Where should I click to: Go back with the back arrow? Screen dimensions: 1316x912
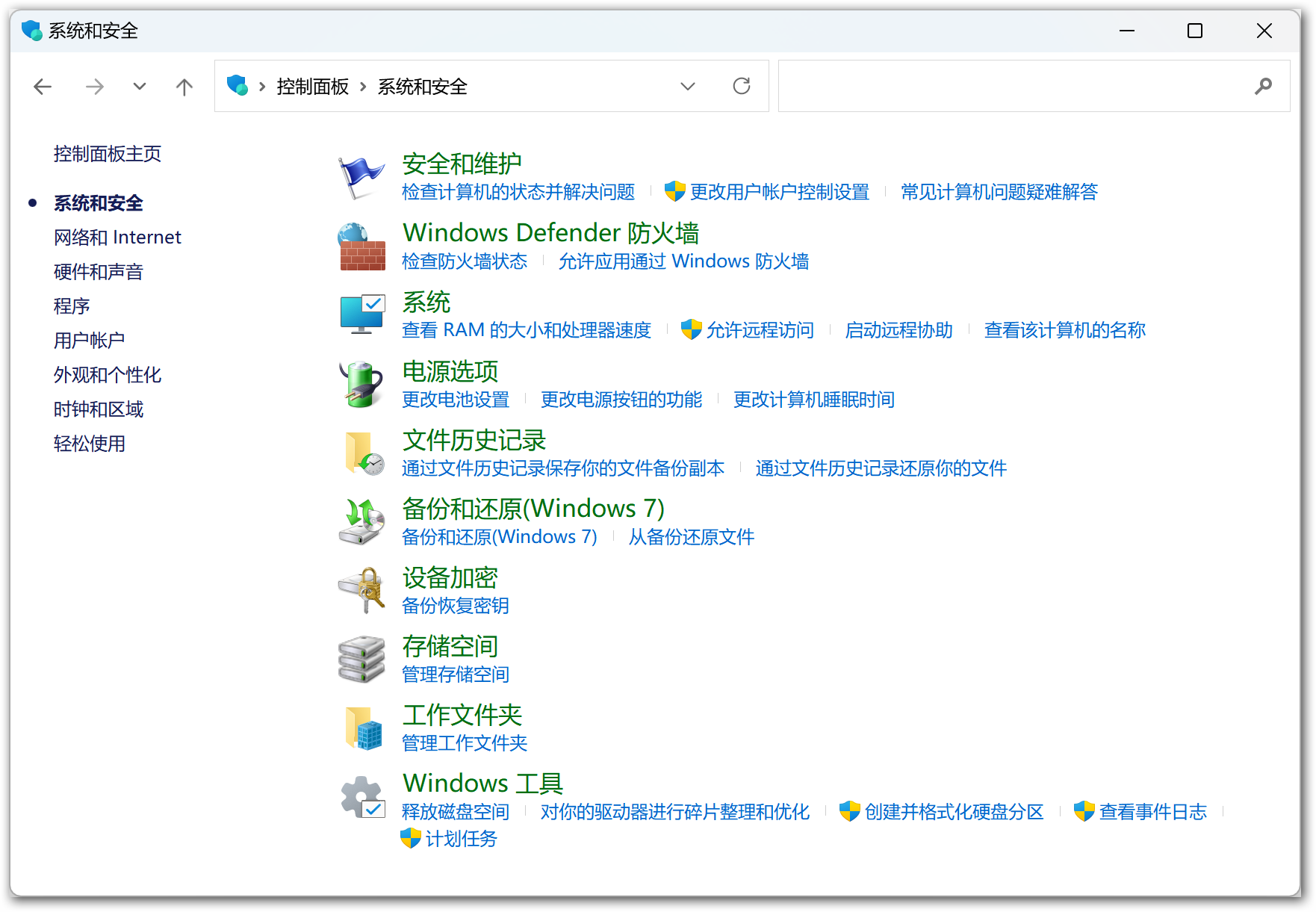tap(43, 87)
